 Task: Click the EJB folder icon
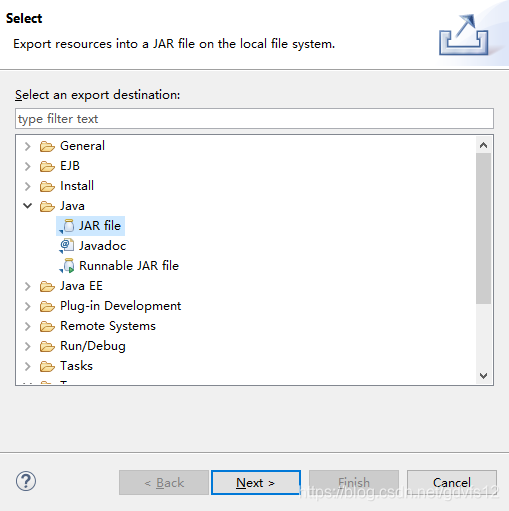[x=47, y=166]
